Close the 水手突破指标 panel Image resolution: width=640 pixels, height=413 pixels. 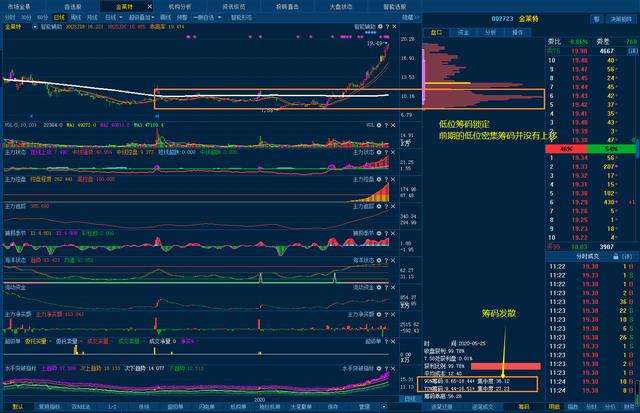393,369
